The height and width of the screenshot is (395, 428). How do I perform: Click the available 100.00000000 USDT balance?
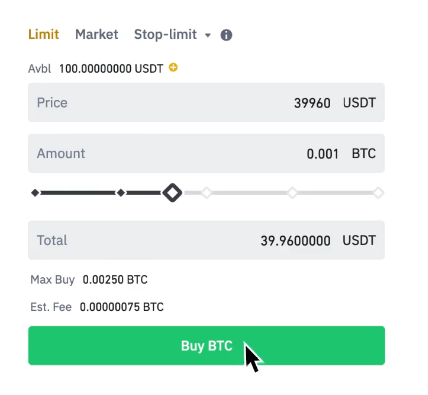click(x=111, y=69)
